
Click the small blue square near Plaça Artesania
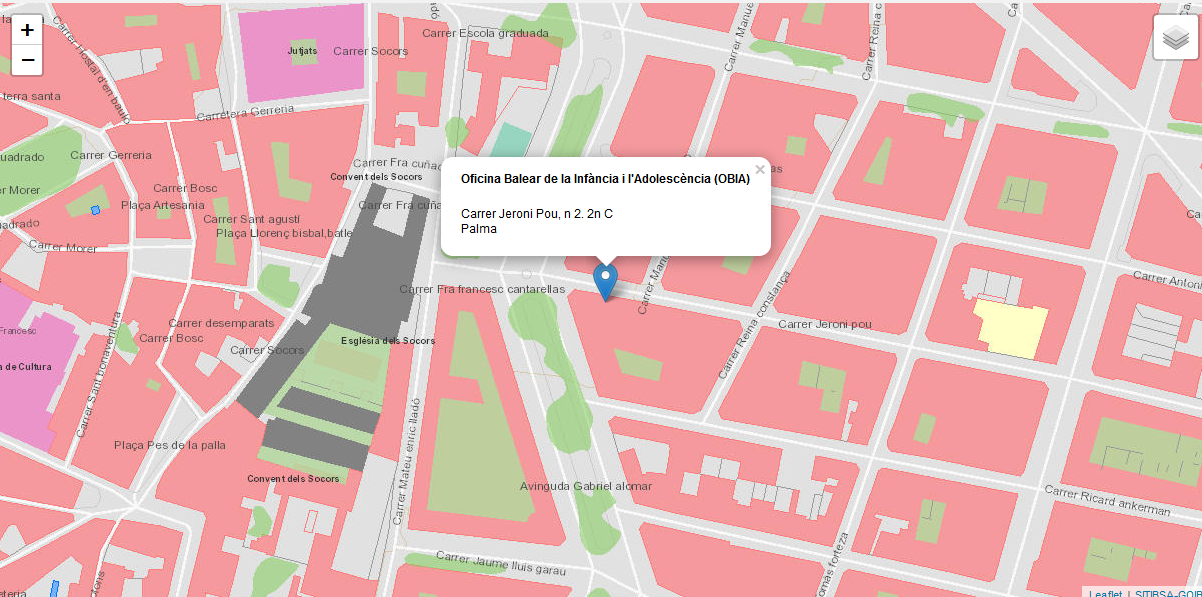pos(96,210)
